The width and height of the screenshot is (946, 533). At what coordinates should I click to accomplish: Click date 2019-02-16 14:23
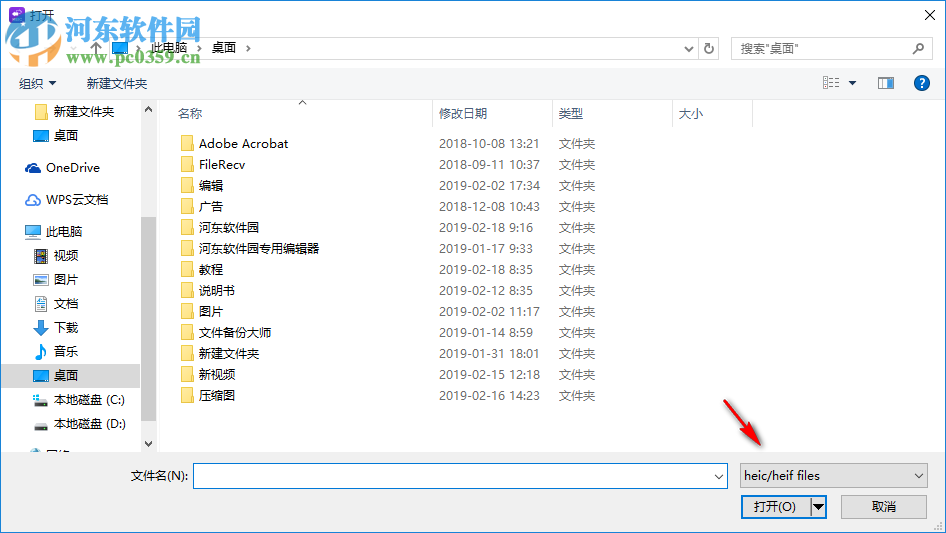click(489, 396)
